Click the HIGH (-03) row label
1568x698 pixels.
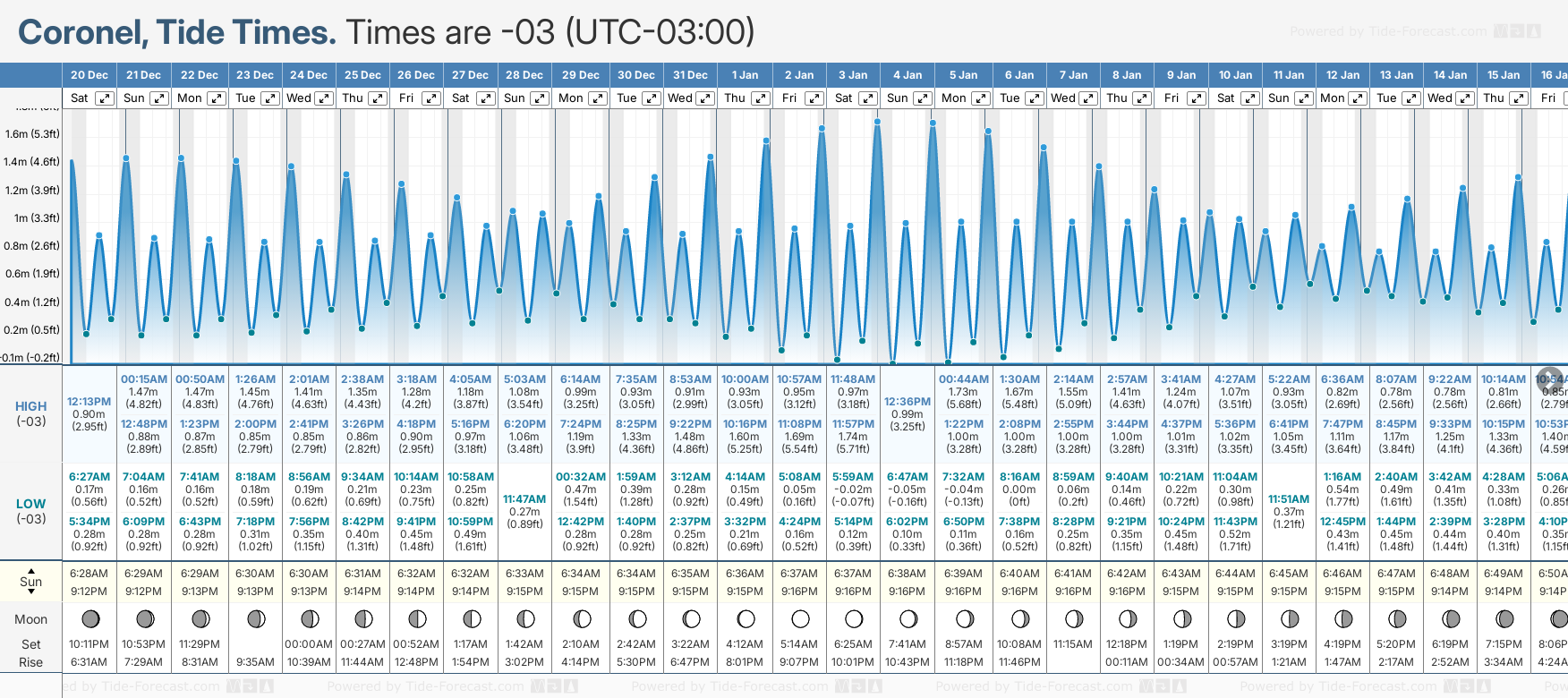coord(31,413)
